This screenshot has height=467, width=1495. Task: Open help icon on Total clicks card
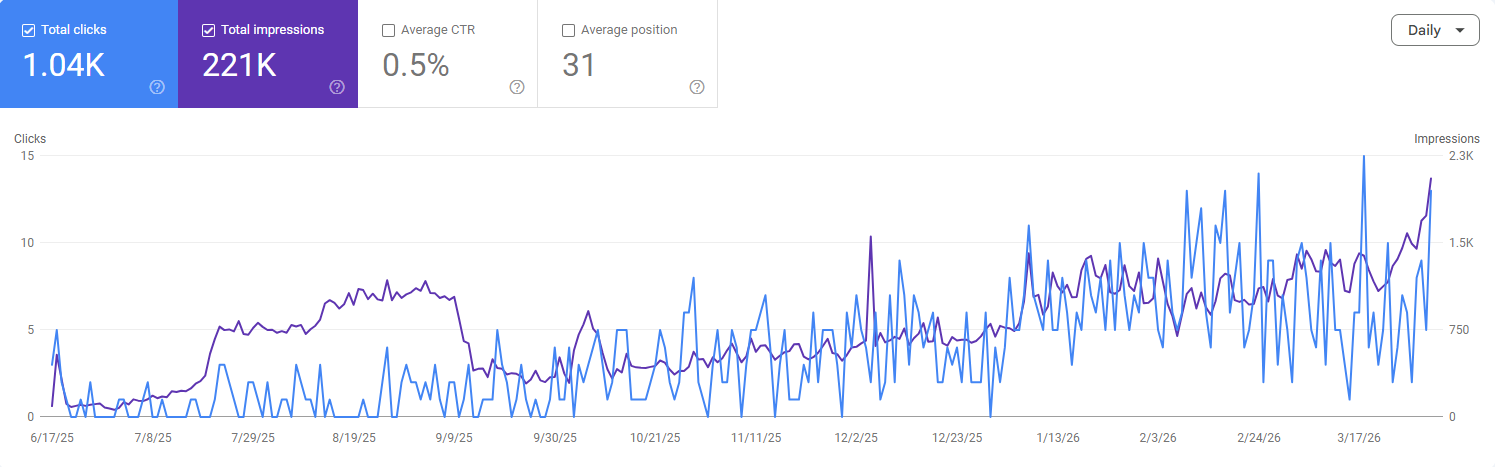pos(157,87)
